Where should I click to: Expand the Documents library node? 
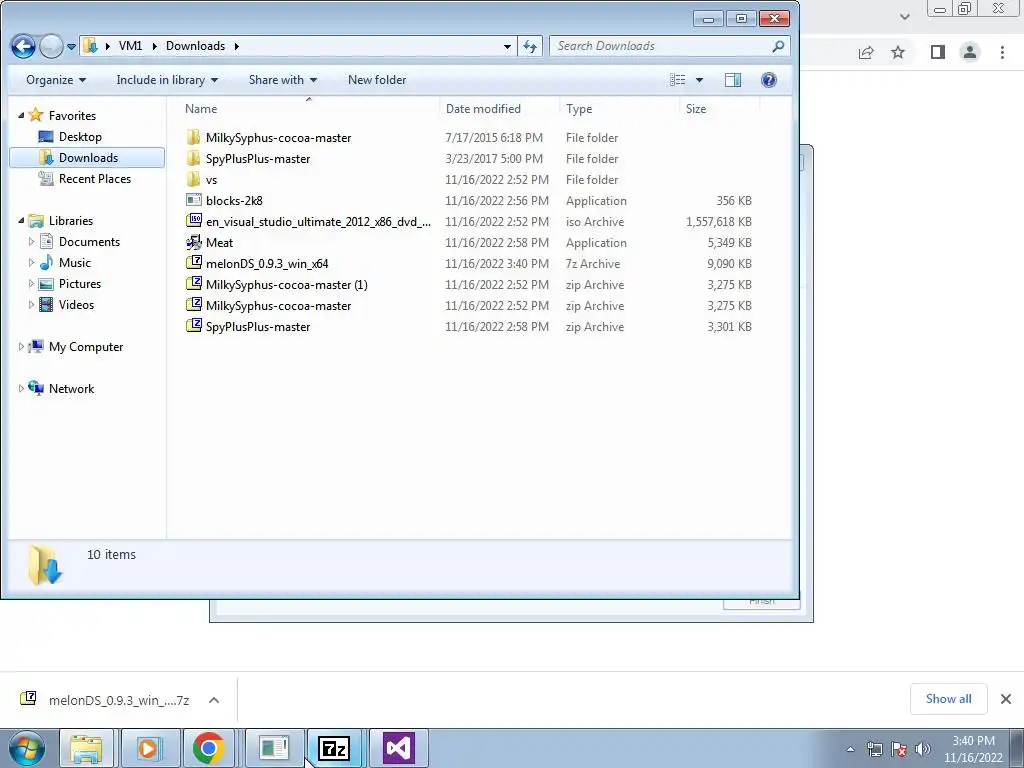click(31, 242)
